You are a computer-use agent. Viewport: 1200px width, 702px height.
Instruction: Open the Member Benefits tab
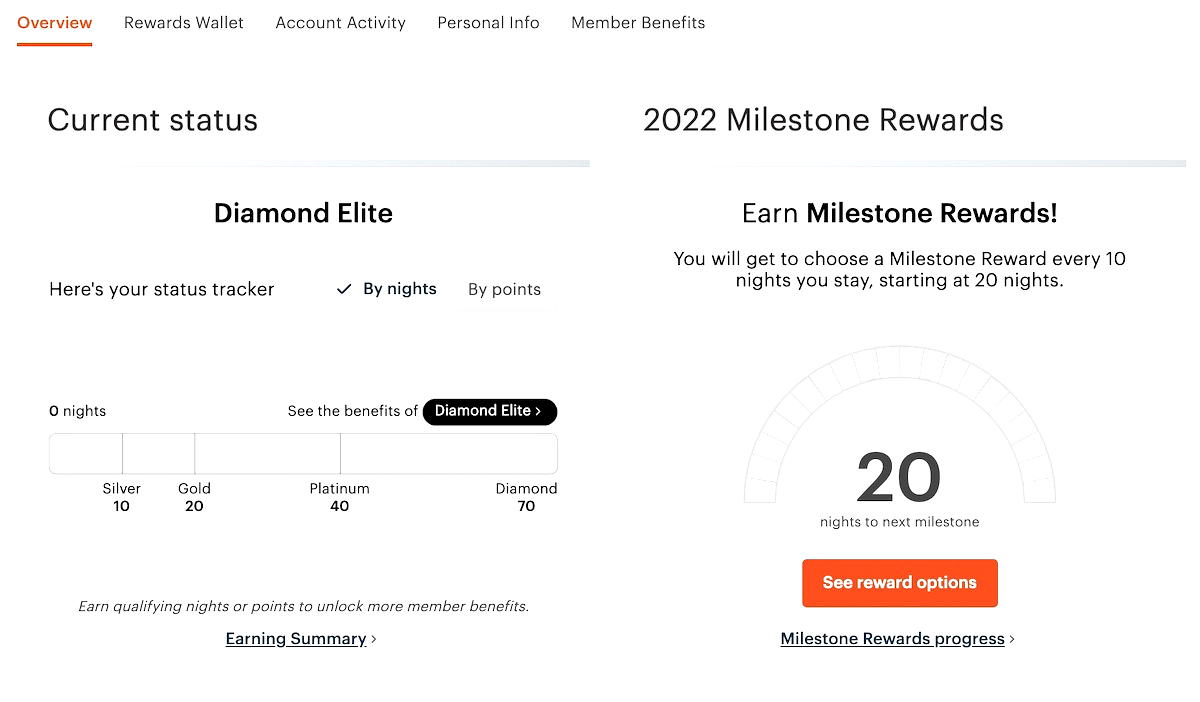tap(637, 22)
